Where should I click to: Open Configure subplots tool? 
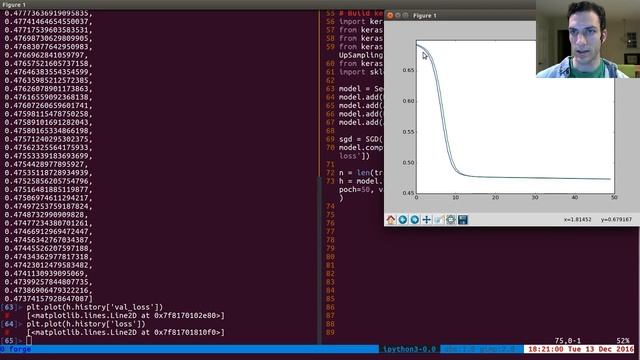451,220
